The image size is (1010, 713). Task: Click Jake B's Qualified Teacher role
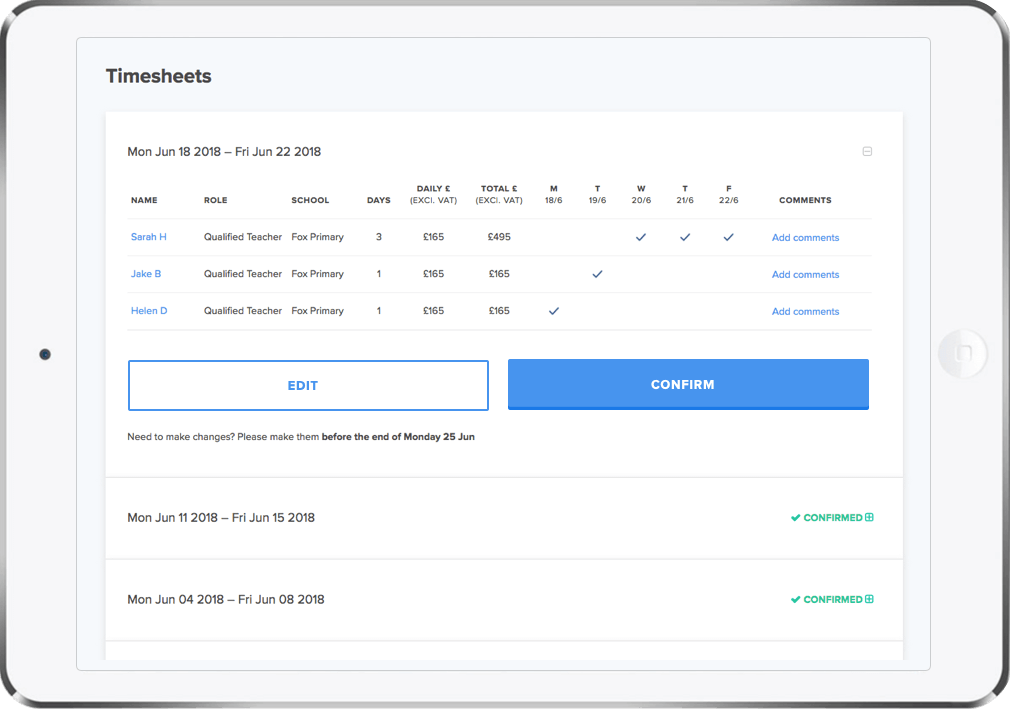pos(243,274)
